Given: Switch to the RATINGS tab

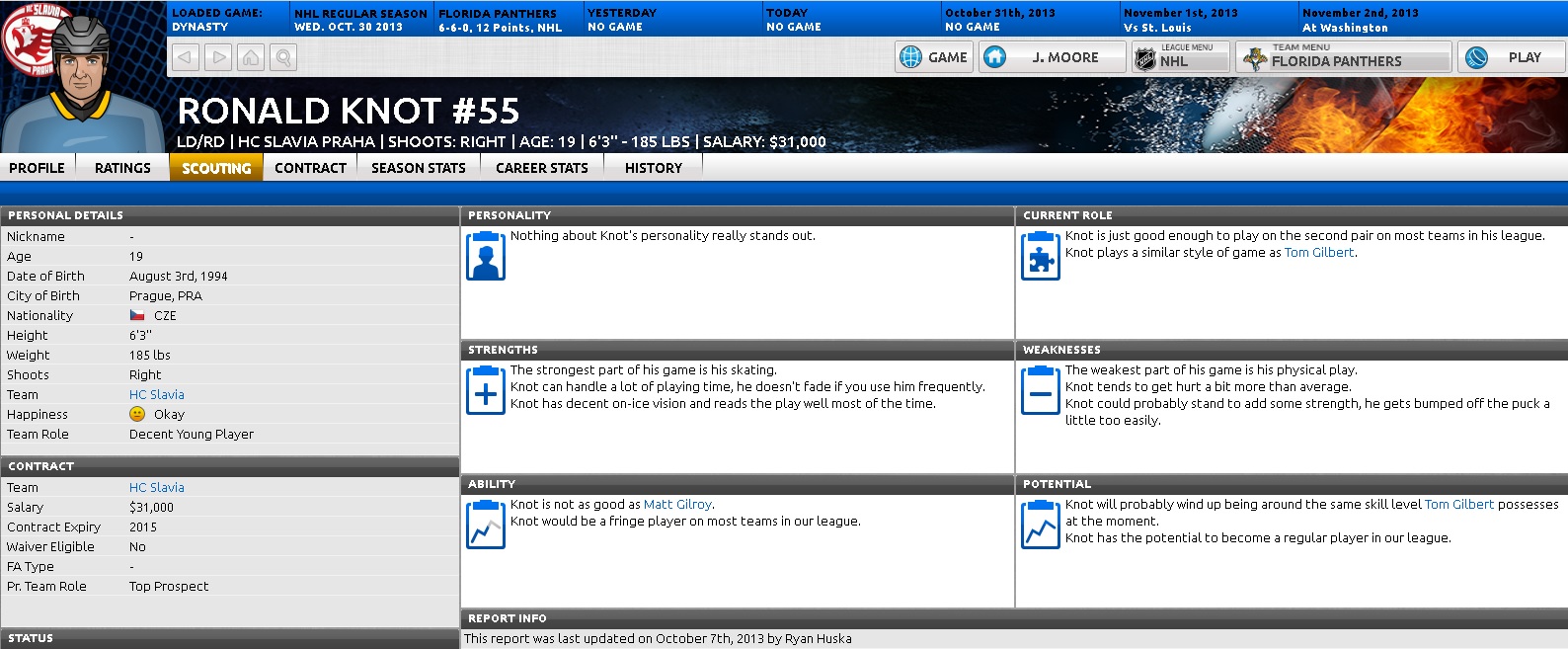Looking at the screenshot, I should coord(122,168).
